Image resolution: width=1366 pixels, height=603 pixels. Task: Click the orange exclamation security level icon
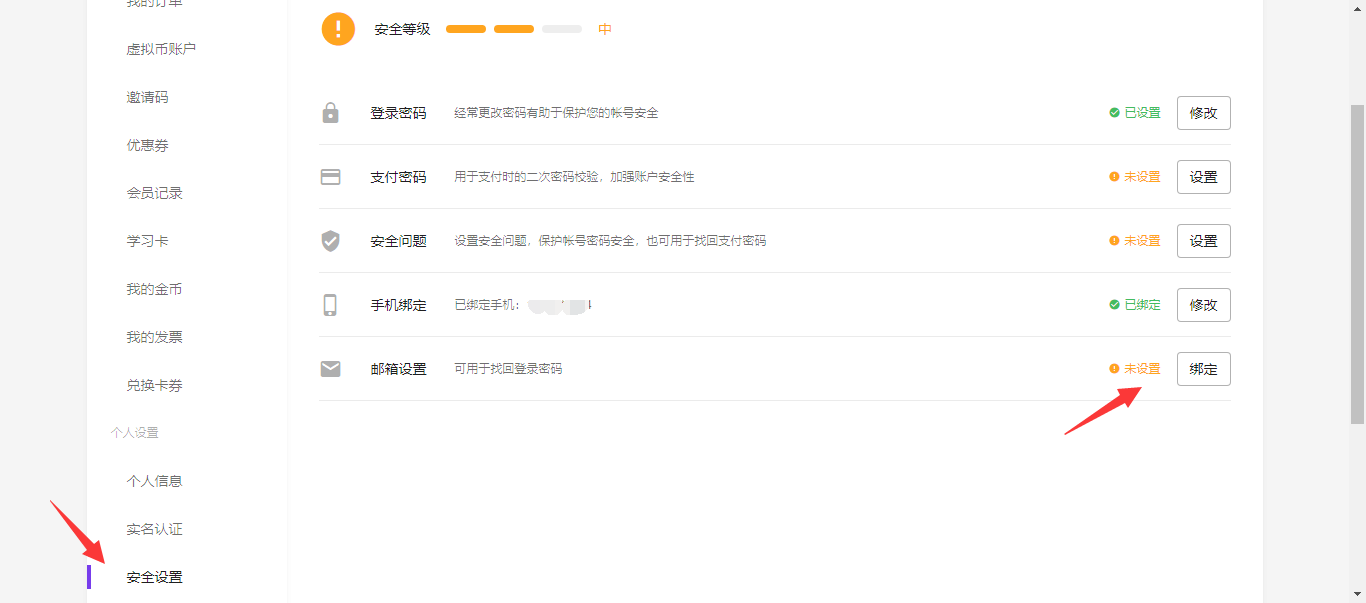(x=338, y=29)
